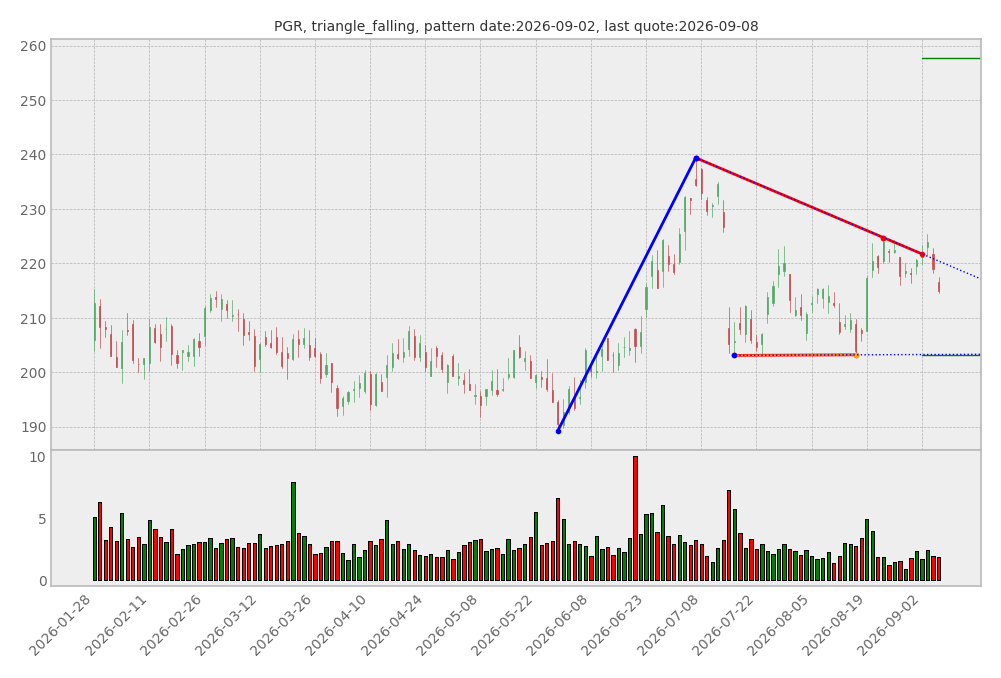Click the 190 price axis label
Screen dimensions: 1001x678
pos(33,427)
